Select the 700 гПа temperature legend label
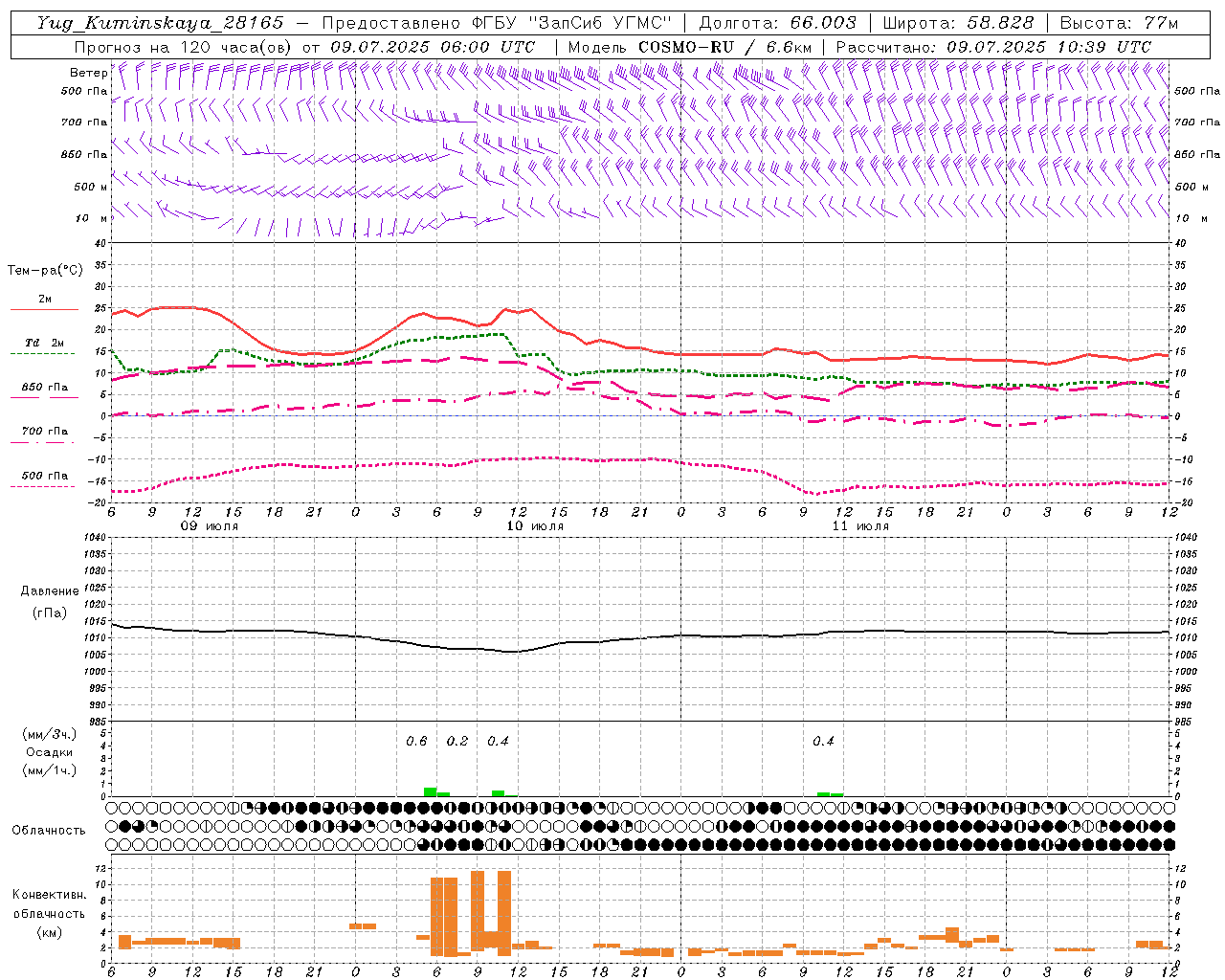The image size is (1225, 980). point(44,432)
